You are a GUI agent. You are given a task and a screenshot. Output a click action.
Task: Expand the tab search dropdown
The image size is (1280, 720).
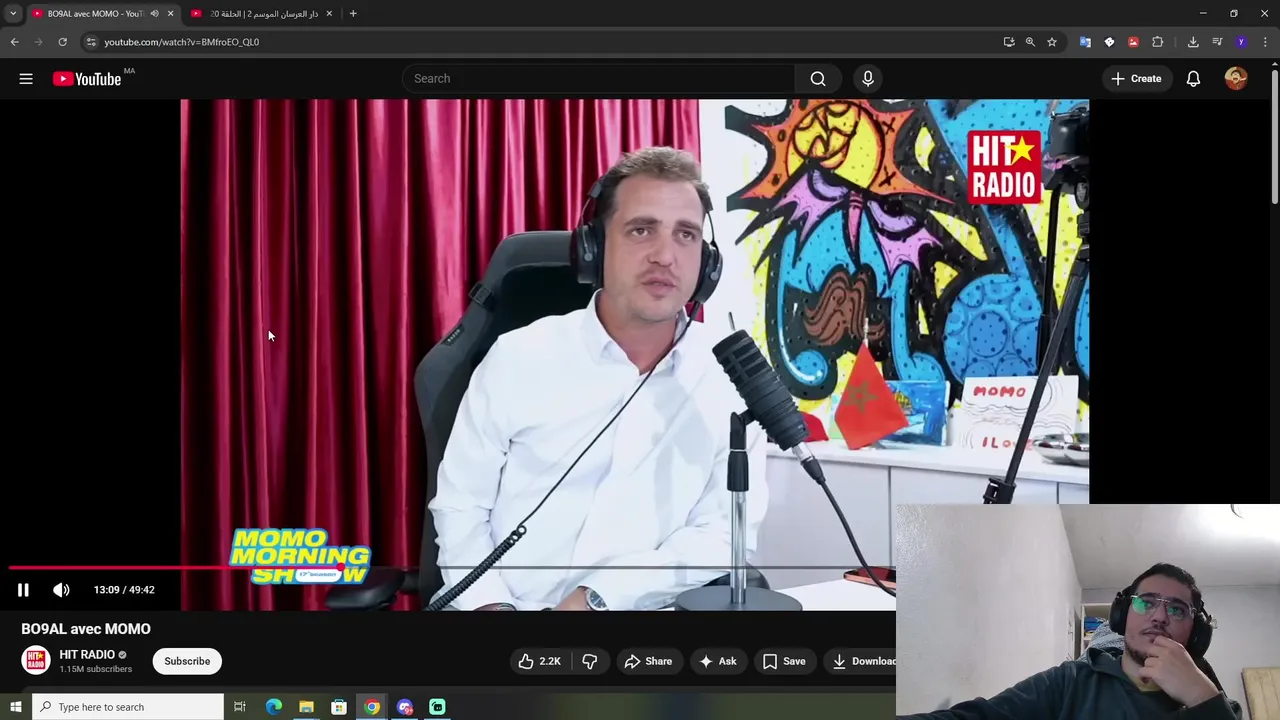(12, 14)
